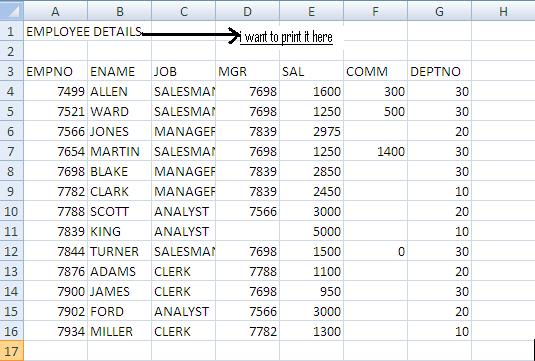
Task: Select the ALLEN name cell
Action: (x=119, y=91)
